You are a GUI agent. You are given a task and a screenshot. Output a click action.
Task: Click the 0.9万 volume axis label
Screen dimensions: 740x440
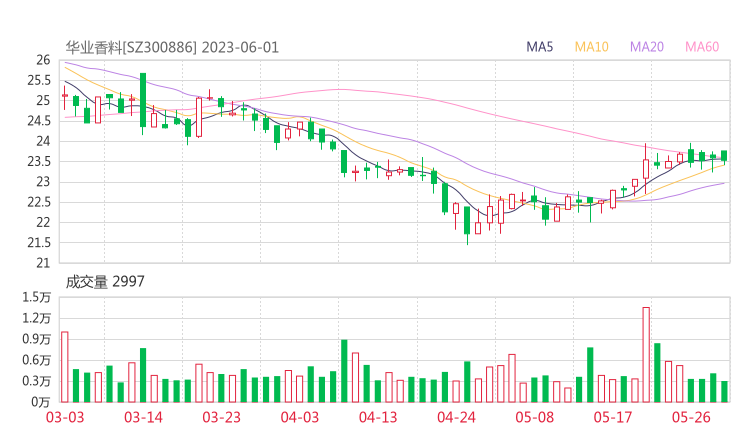click(36, 339)
